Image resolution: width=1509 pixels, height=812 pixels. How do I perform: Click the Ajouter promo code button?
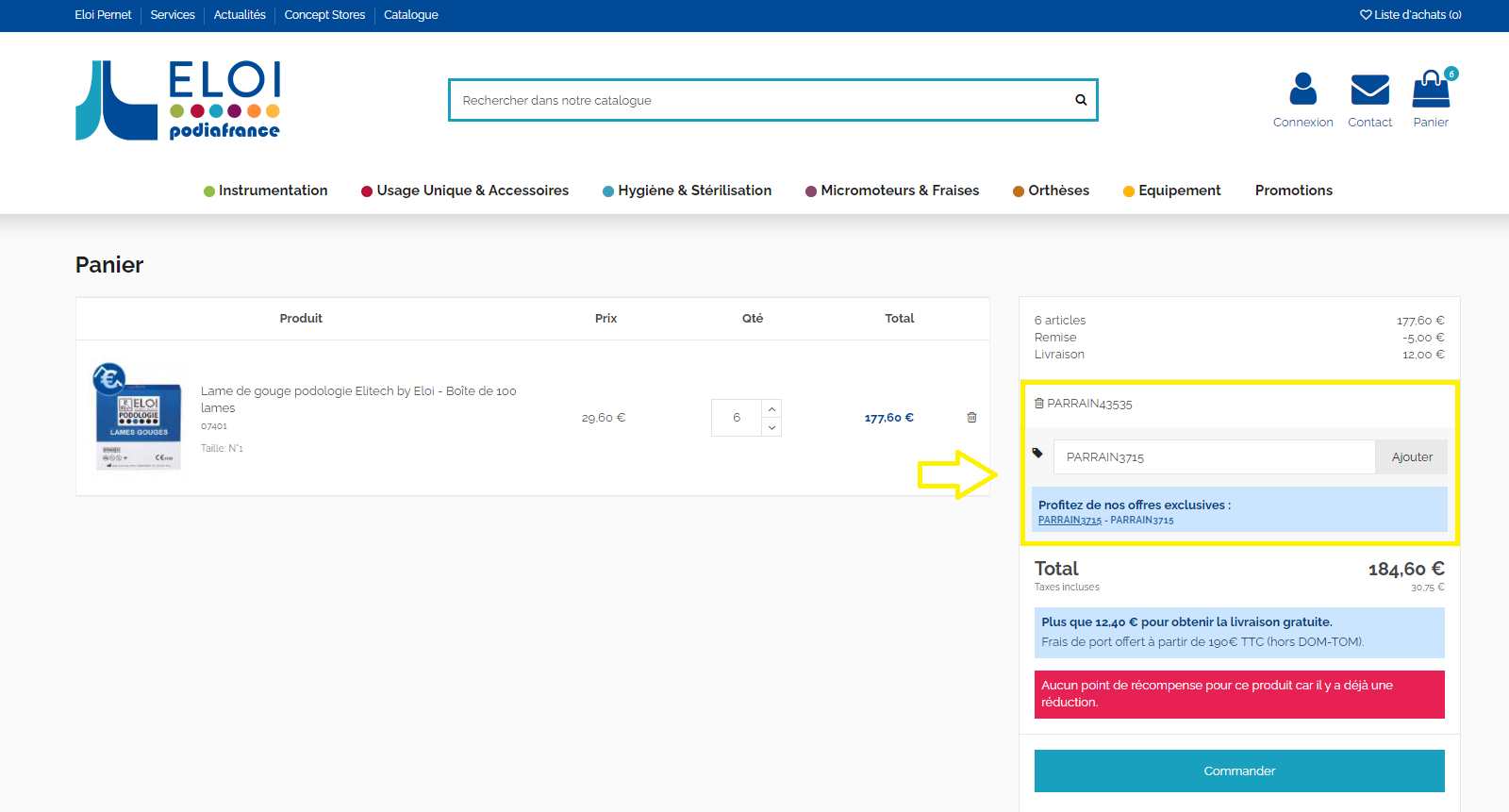tap(1412, 457)
